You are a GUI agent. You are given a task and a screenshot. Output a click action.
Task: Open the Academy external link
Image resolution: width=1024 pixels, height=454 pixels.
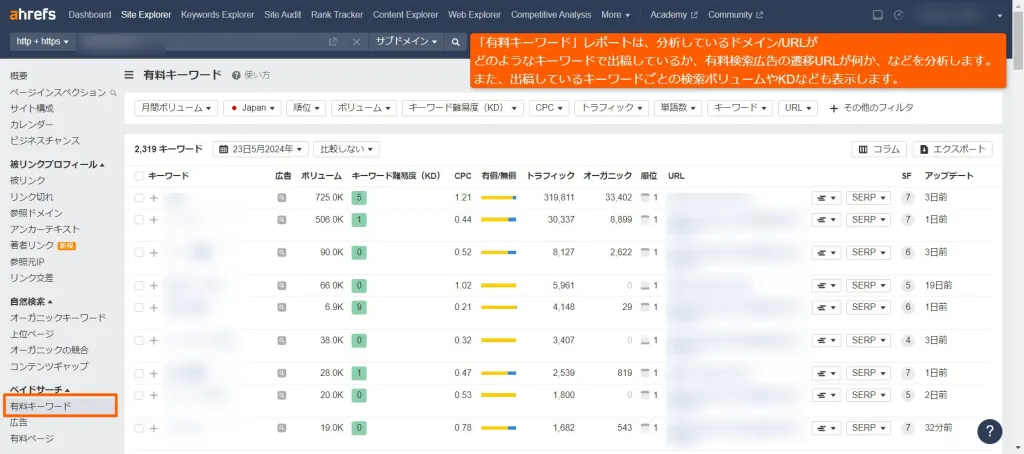pos(674,14)
